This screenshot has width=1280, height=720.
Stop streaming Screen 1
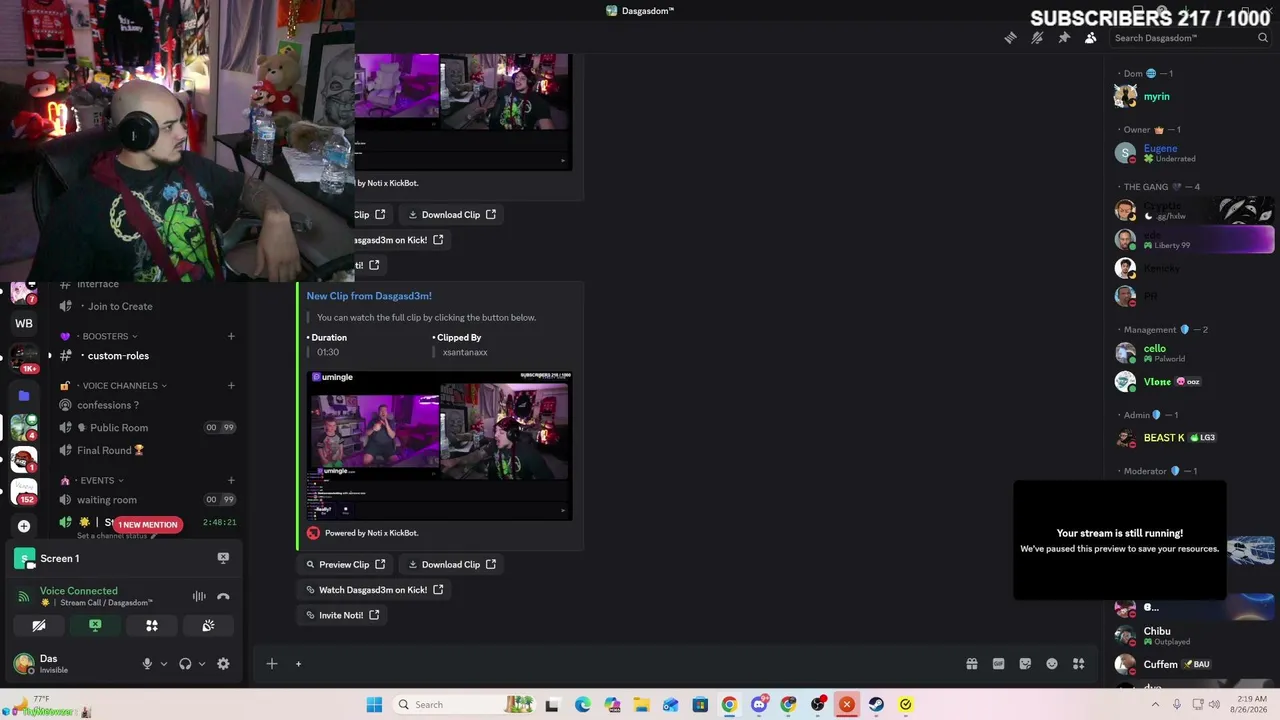tap(223, 558)
